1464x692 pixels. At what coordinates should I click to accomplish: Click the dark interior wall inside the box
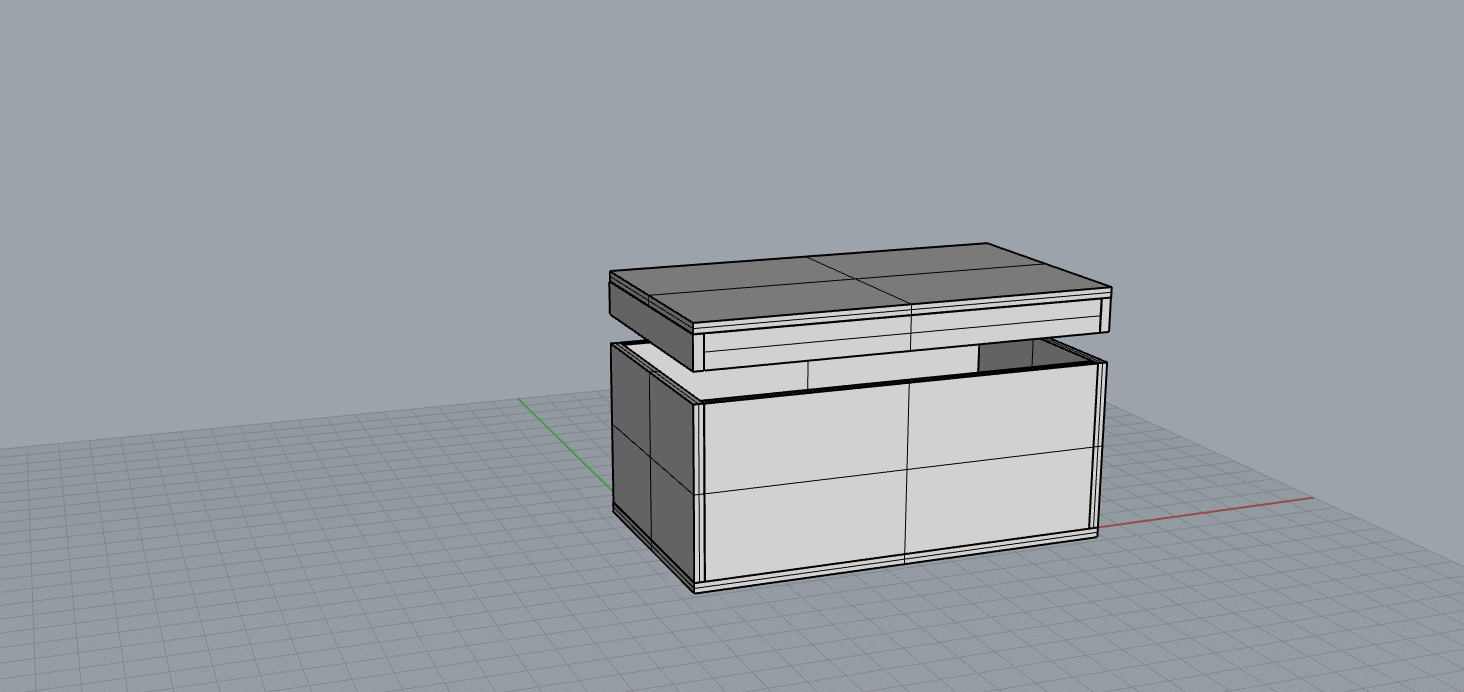(x=1005, y=356)
